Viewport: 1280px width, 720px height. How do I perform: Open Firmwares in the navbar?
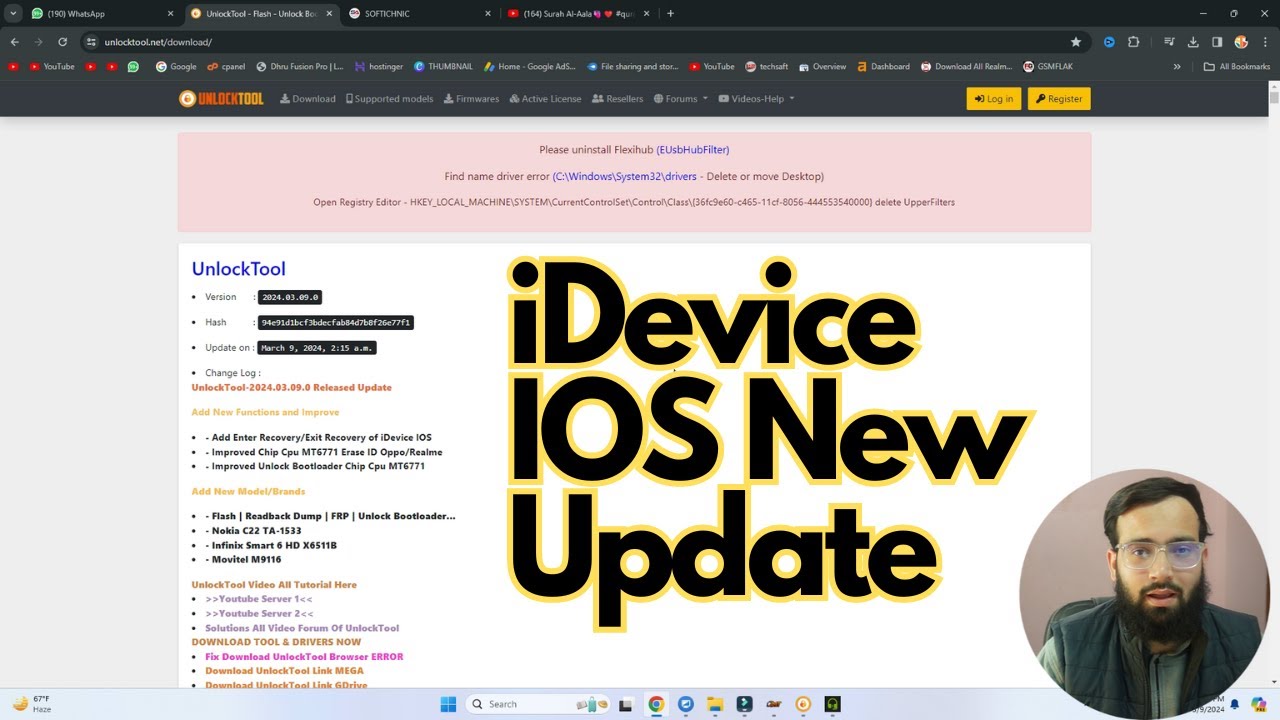click(471, 99)
